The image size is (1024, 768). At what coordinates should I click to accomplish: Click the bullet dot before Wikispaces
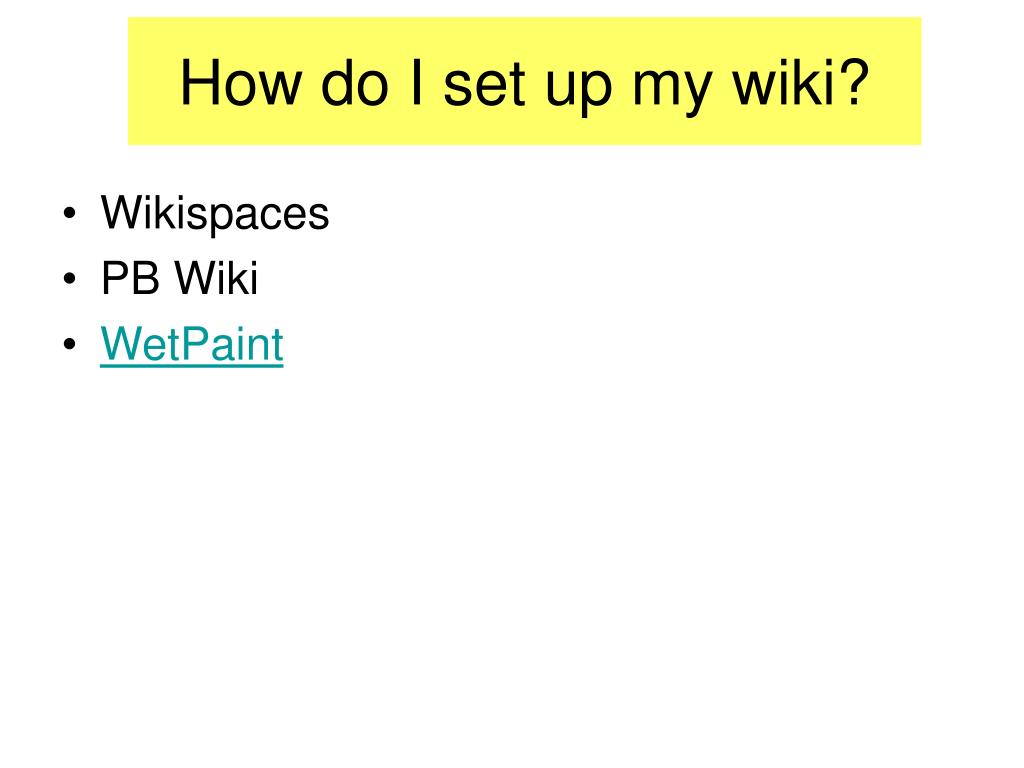pyautogui.click(x=70, y=214)
